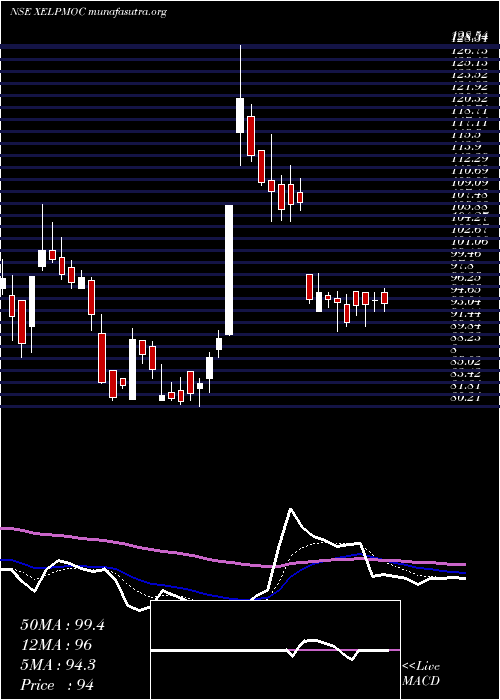The height and width of the screenshot is (700, 500).
Task: Click the 5MA : 94.3 readout
Action: point(58,665)
